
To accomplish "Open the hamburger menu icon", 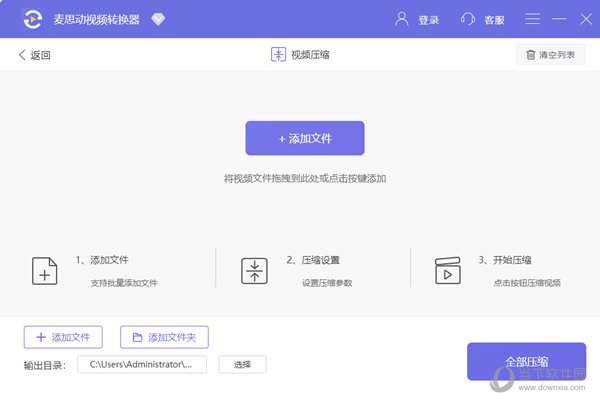I will 532,19.
